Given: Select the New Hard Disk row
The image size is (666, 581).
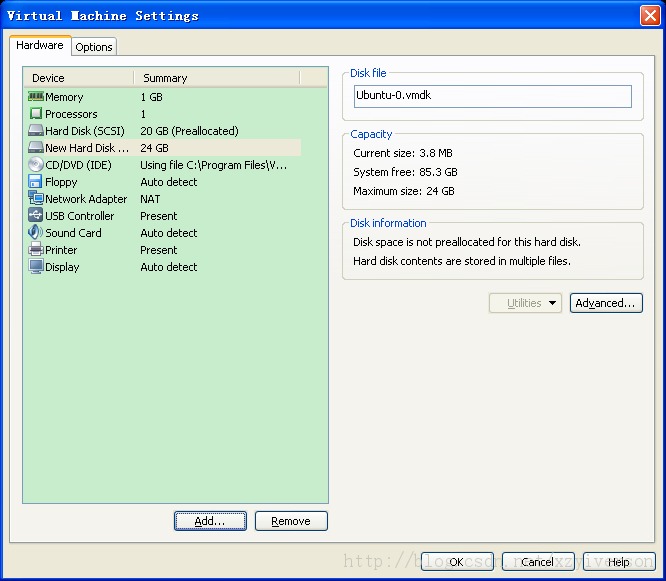Looking at the screenshot, I should (85, 148).
